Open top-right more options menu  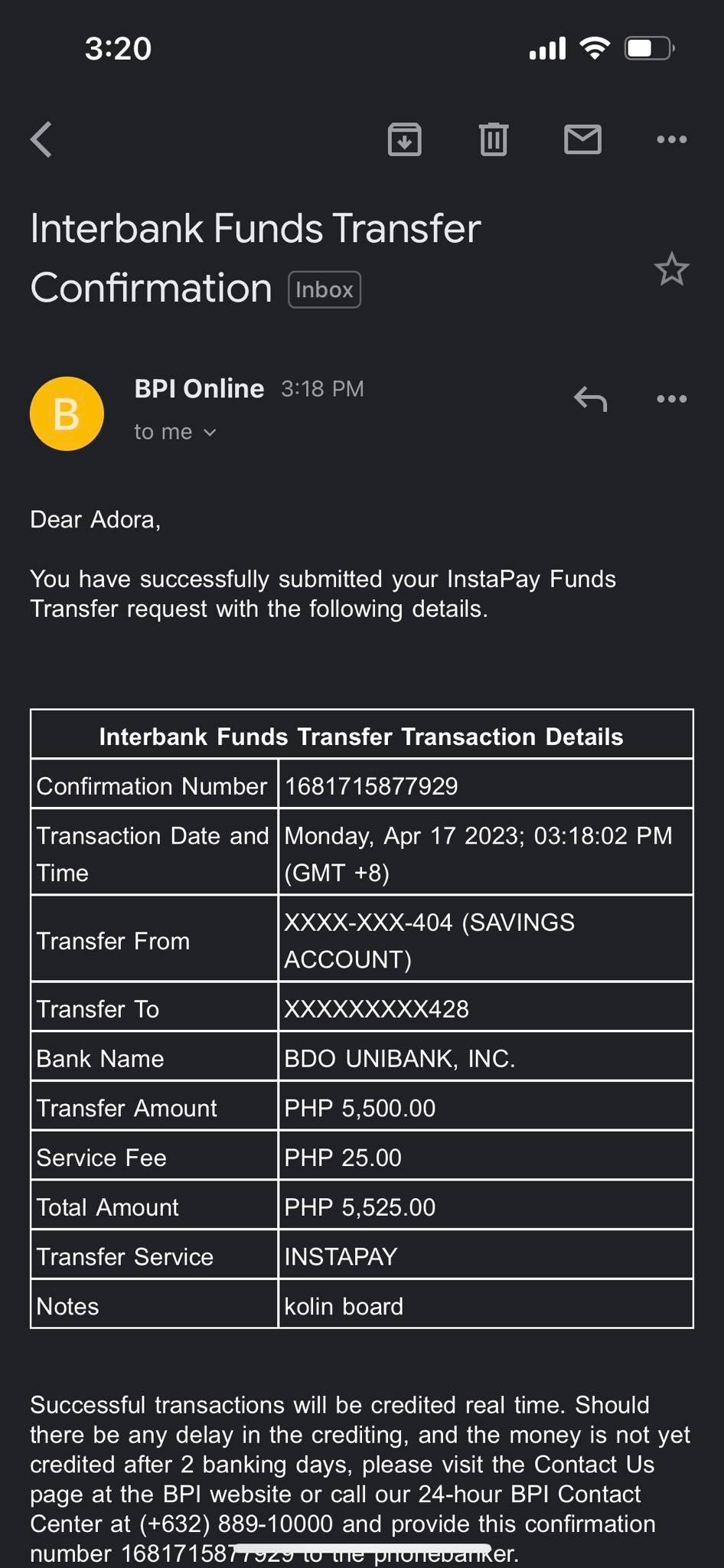(671, 139)
